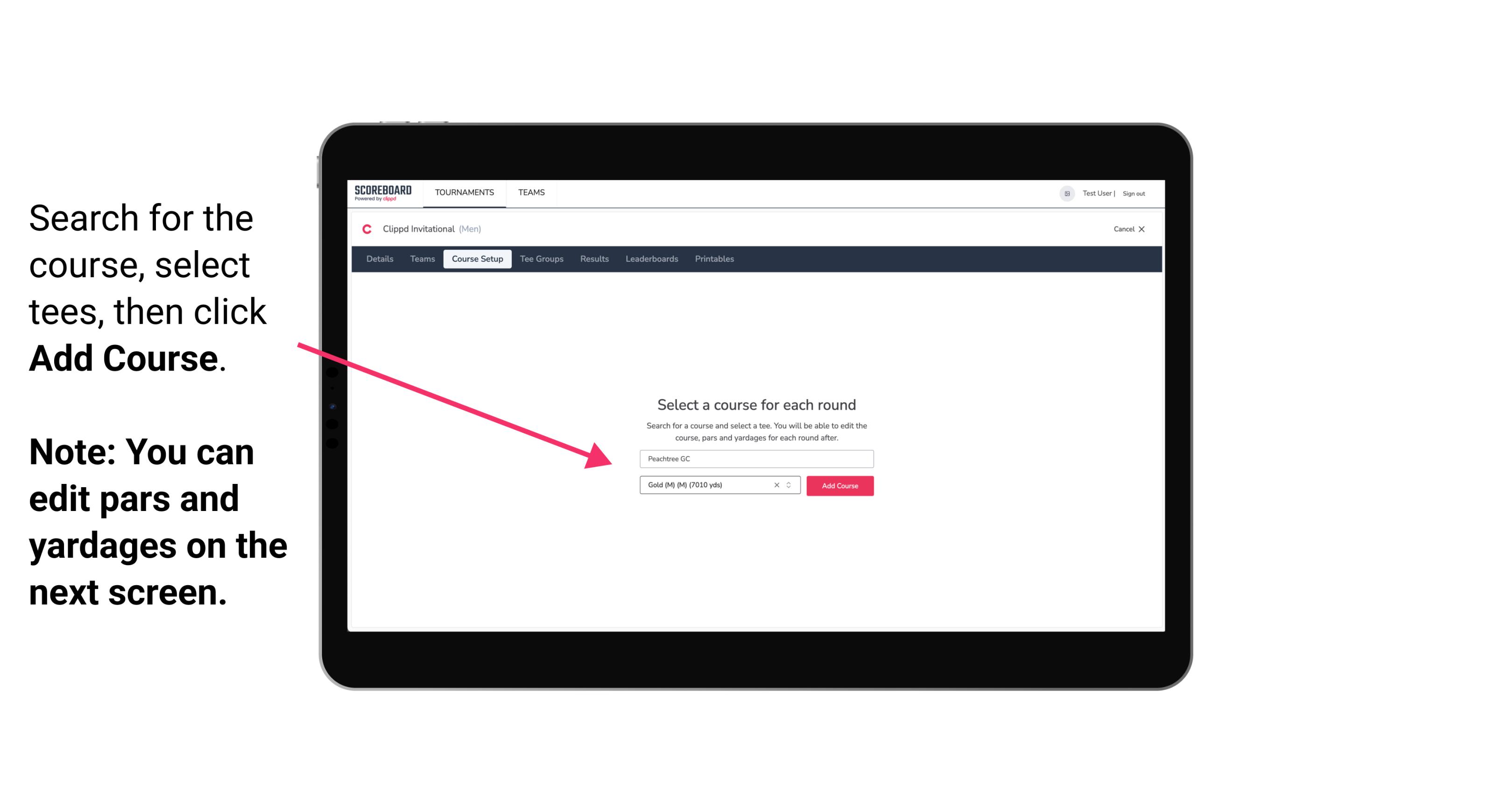Click the Course Setup tab
1510x812 pixels.
[477, 259]
